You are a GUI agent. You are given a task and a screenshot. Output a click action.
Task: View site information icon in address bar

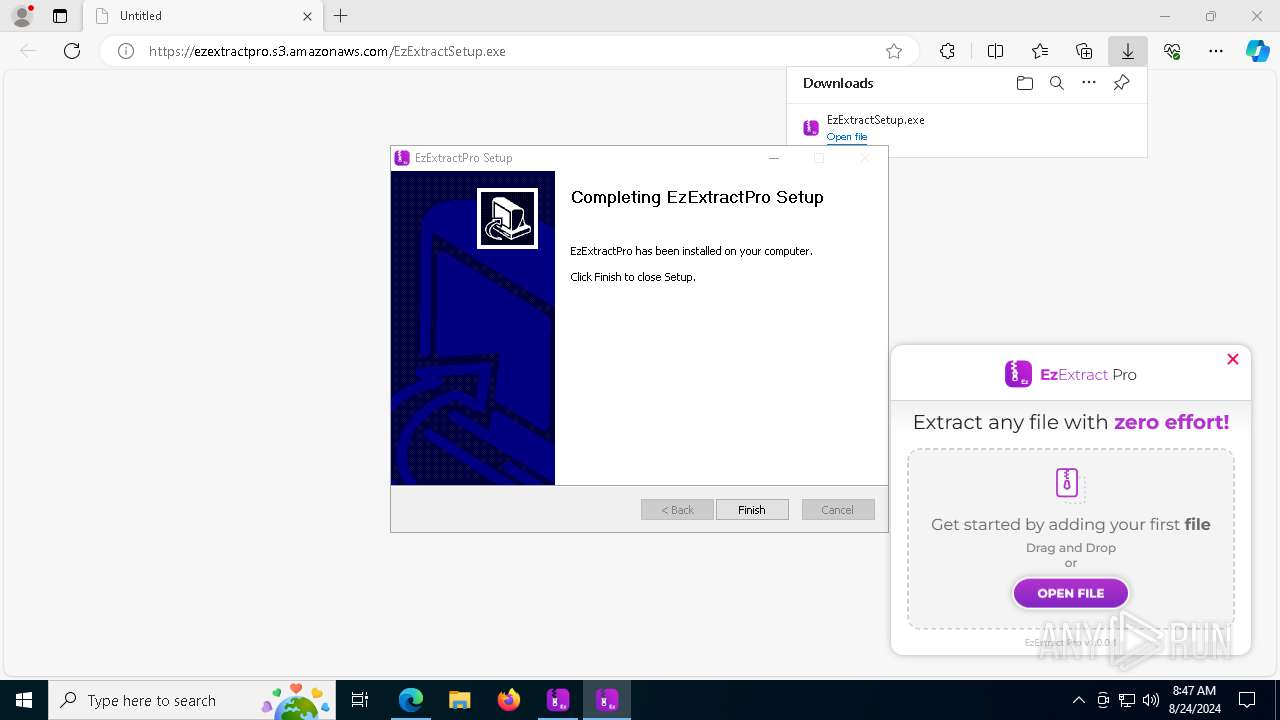(126, 51)
